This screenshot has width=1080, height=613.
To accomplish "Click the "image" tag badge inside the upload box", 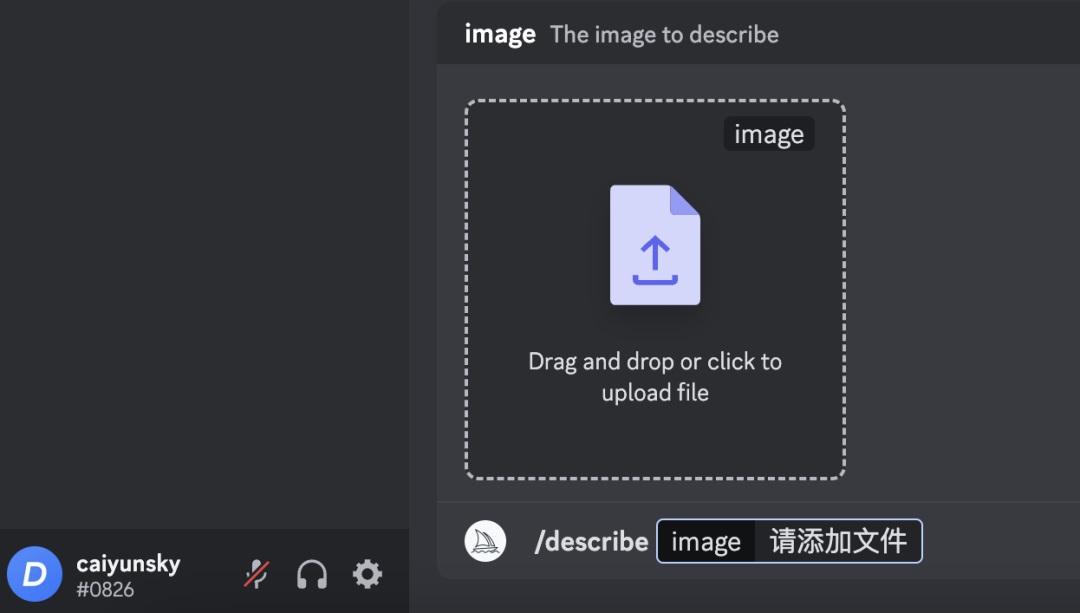I will [768, 133].
